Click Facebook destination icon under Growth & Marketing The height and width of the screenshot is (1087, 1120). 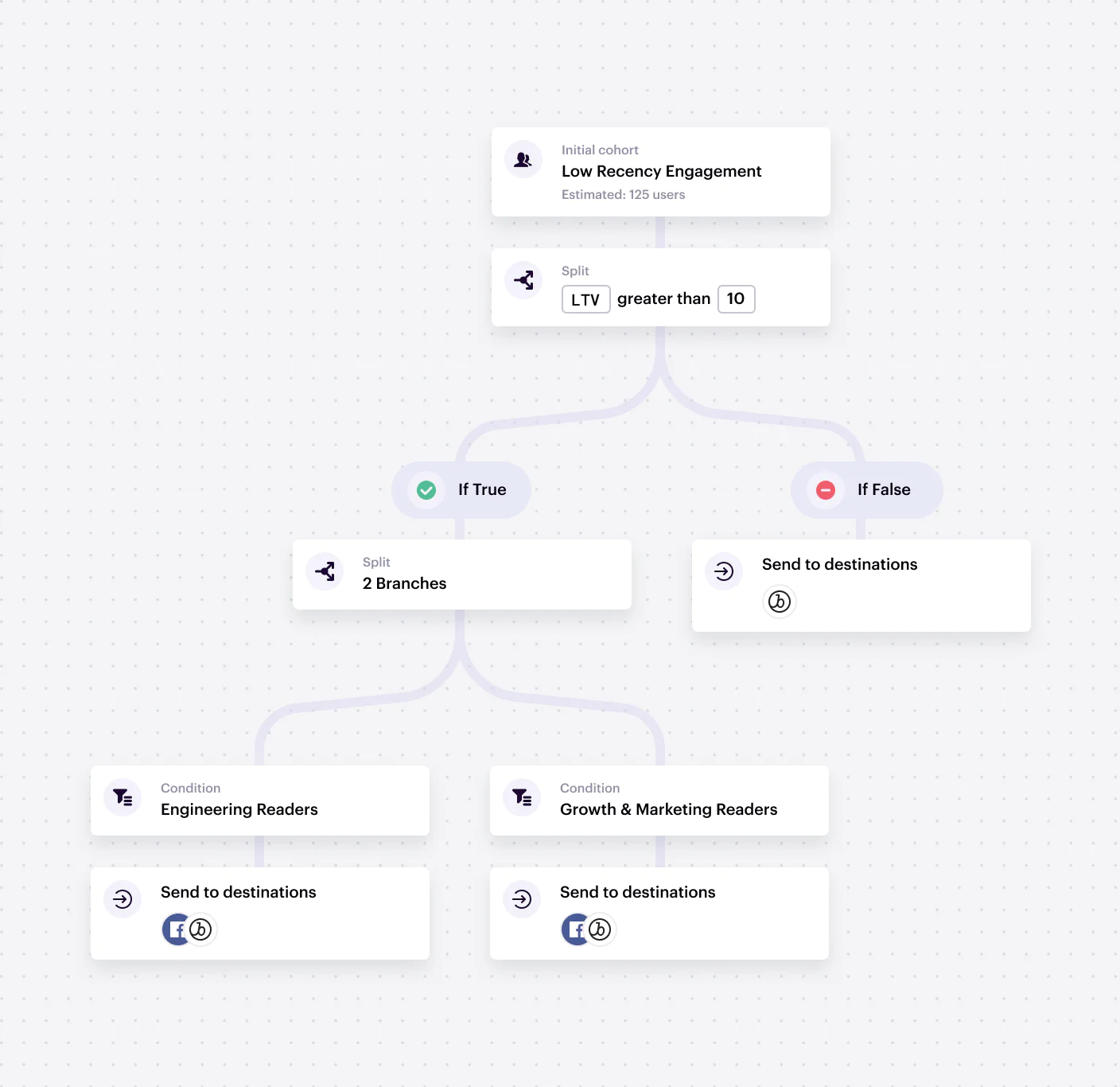coord(574,929)
